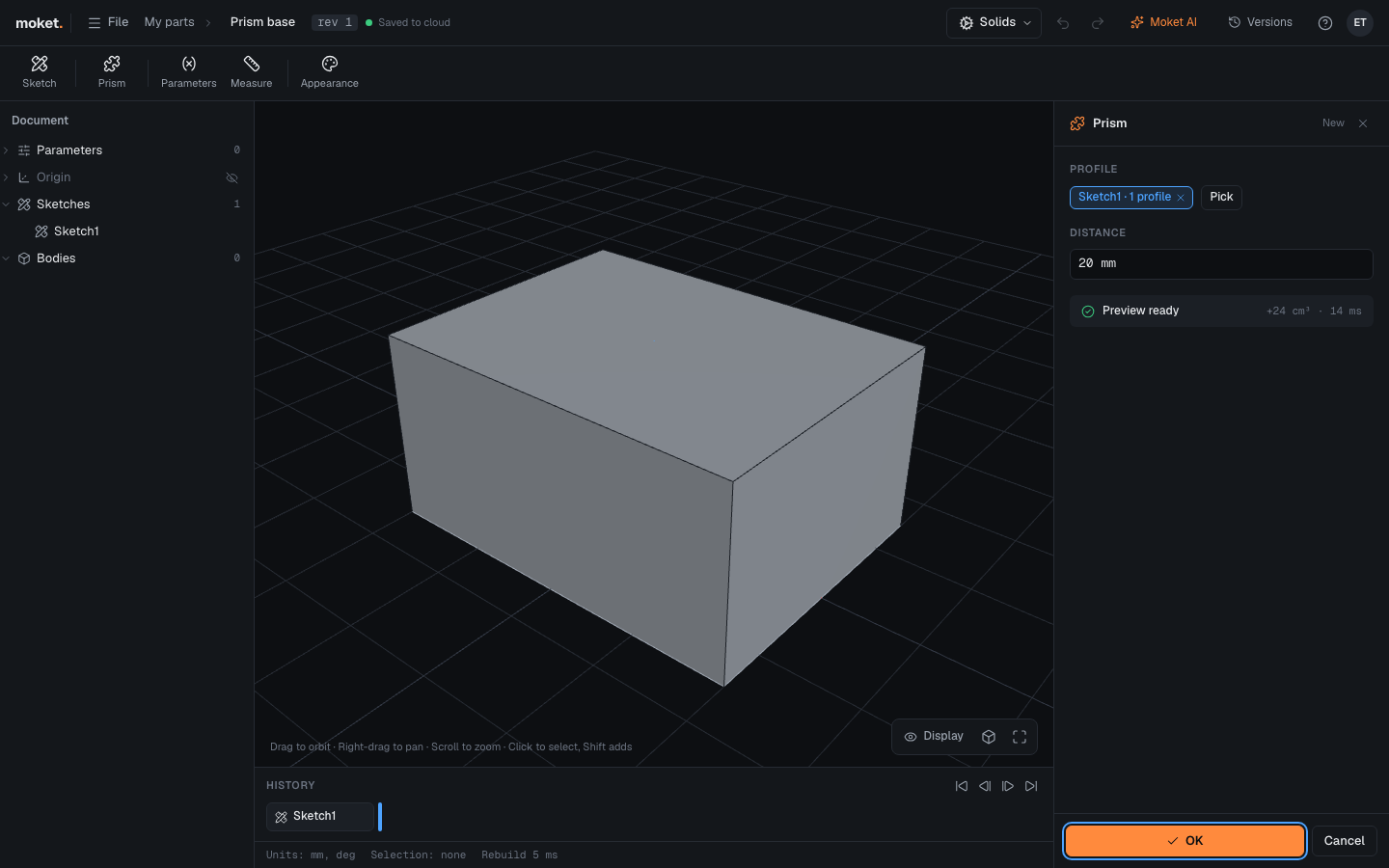Image resolution: width=1389 pixels, height=868 pixels.
Task: Open the Versions panel
Action: [x=1260, y=22]
